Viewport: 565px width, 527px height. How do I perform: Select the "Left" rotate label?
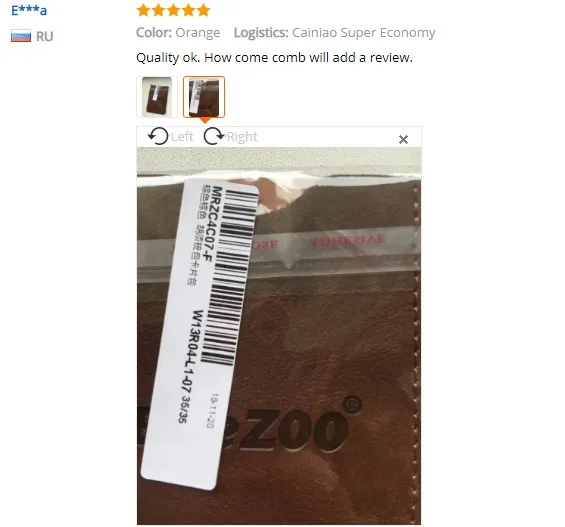point(182,137)
